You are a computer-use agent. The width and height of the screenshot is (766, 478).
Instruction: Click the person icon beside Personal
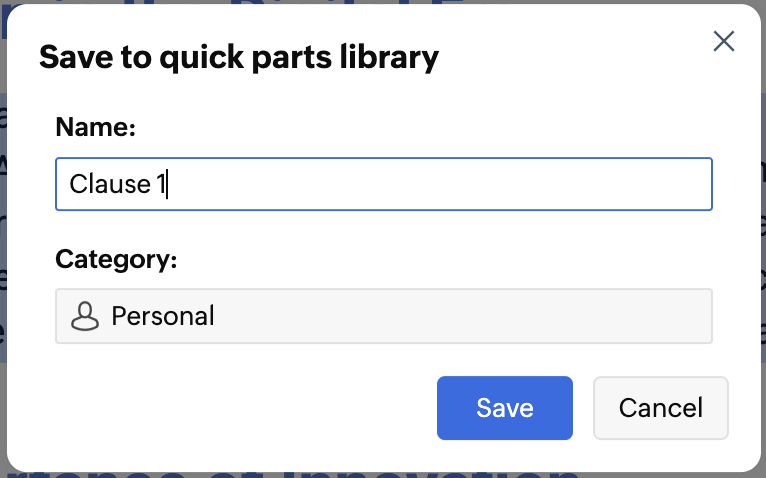[85, 317]
